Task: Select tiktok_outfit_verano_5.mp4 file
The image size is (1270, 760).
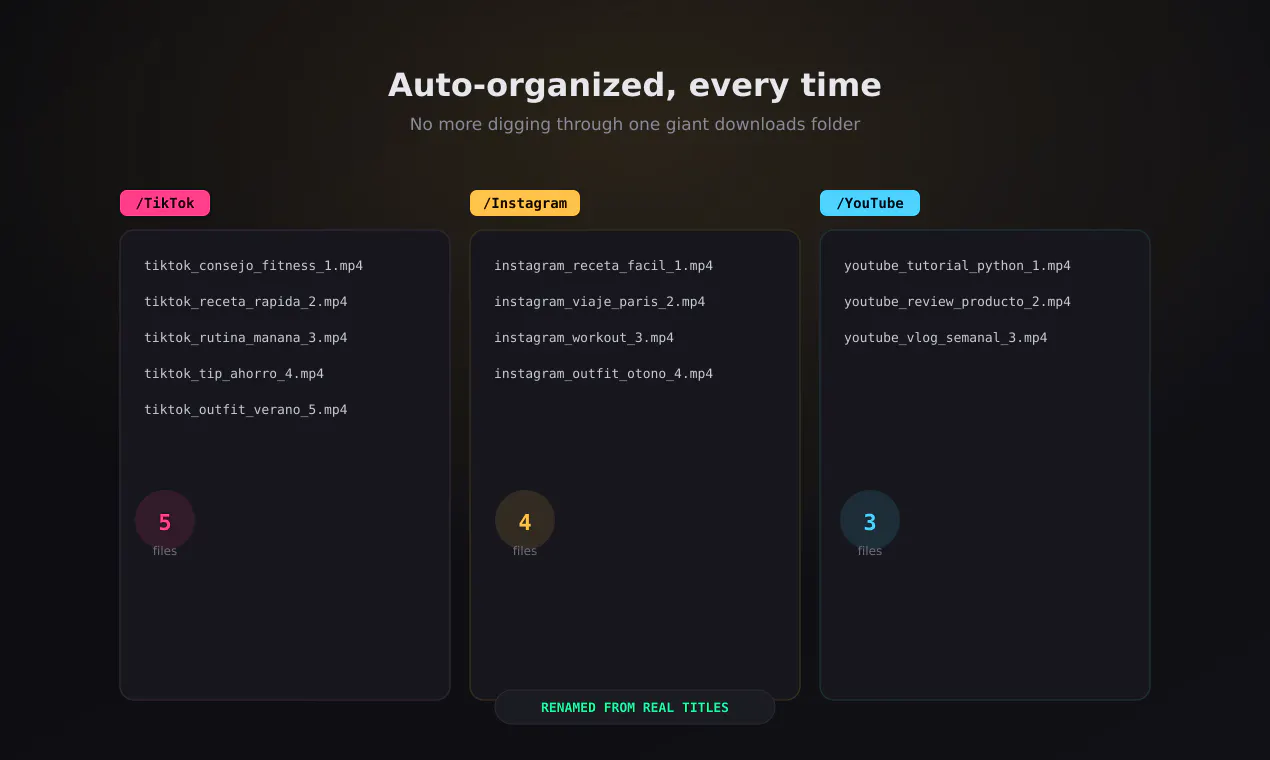Action: click(246, 410)
